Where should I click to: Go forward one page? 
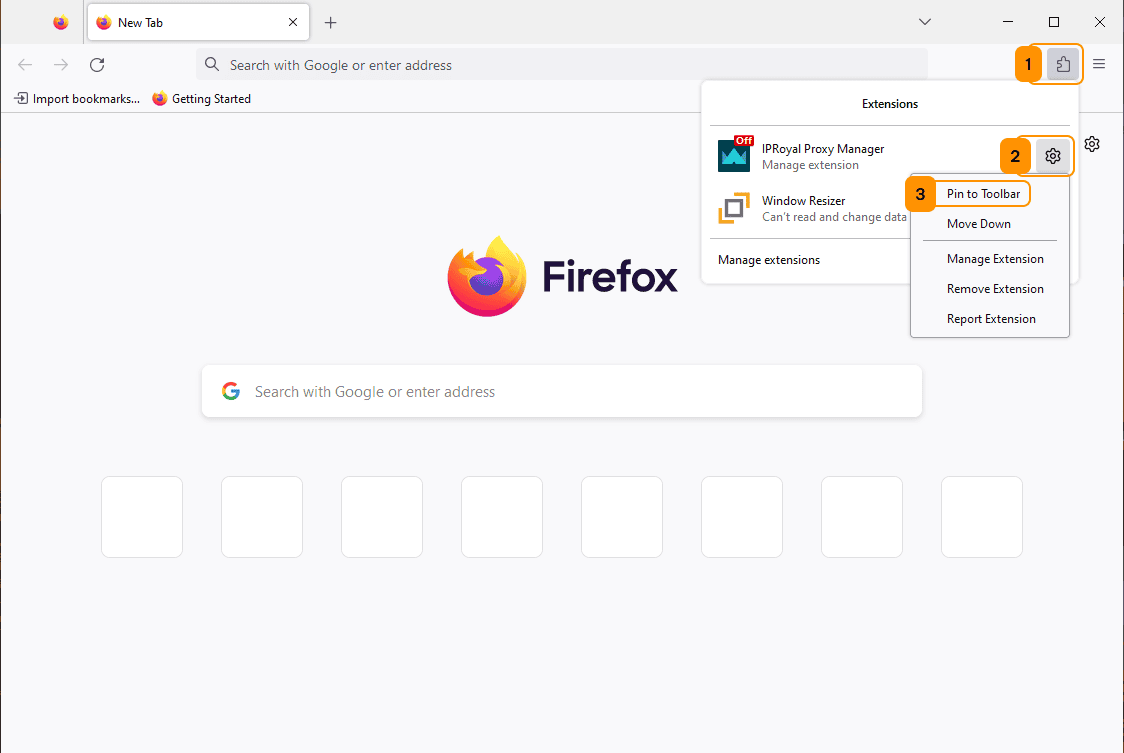coord(61,65)
